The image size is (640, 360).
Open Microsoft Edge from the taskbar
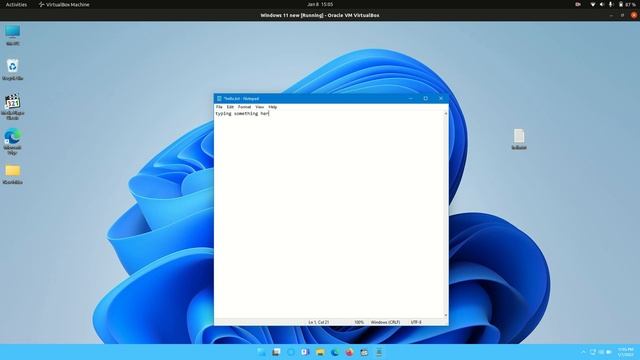pos(335,352)
